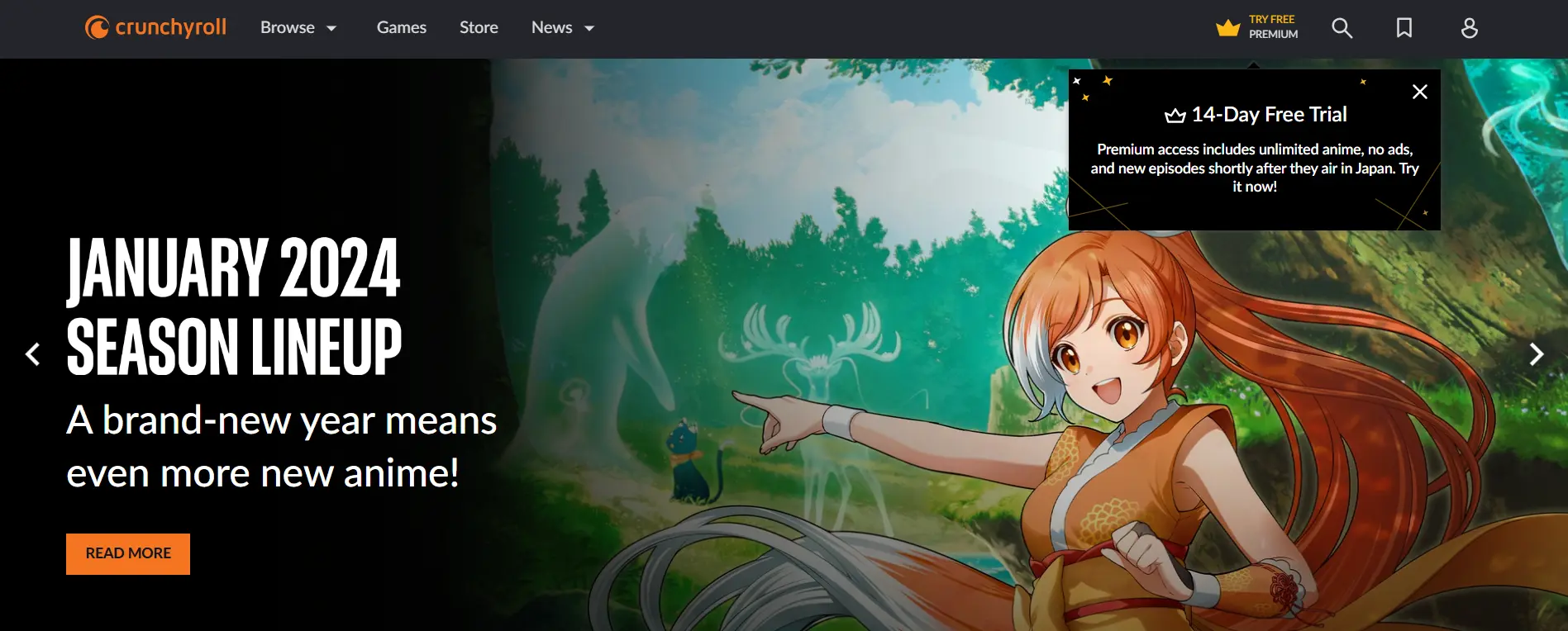
Task: Expand the Browse dropdown menu
Action: (298, 28)
